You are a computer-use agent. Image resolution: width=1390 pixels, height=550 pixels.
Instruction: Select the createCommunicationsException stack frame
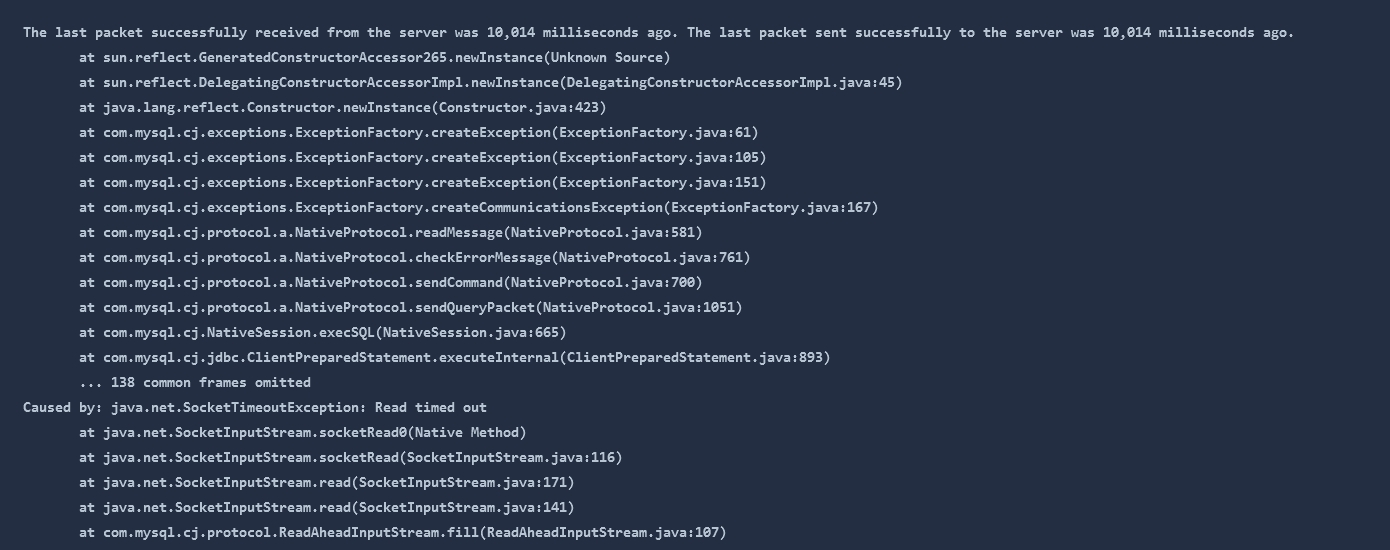pos(479,208)
